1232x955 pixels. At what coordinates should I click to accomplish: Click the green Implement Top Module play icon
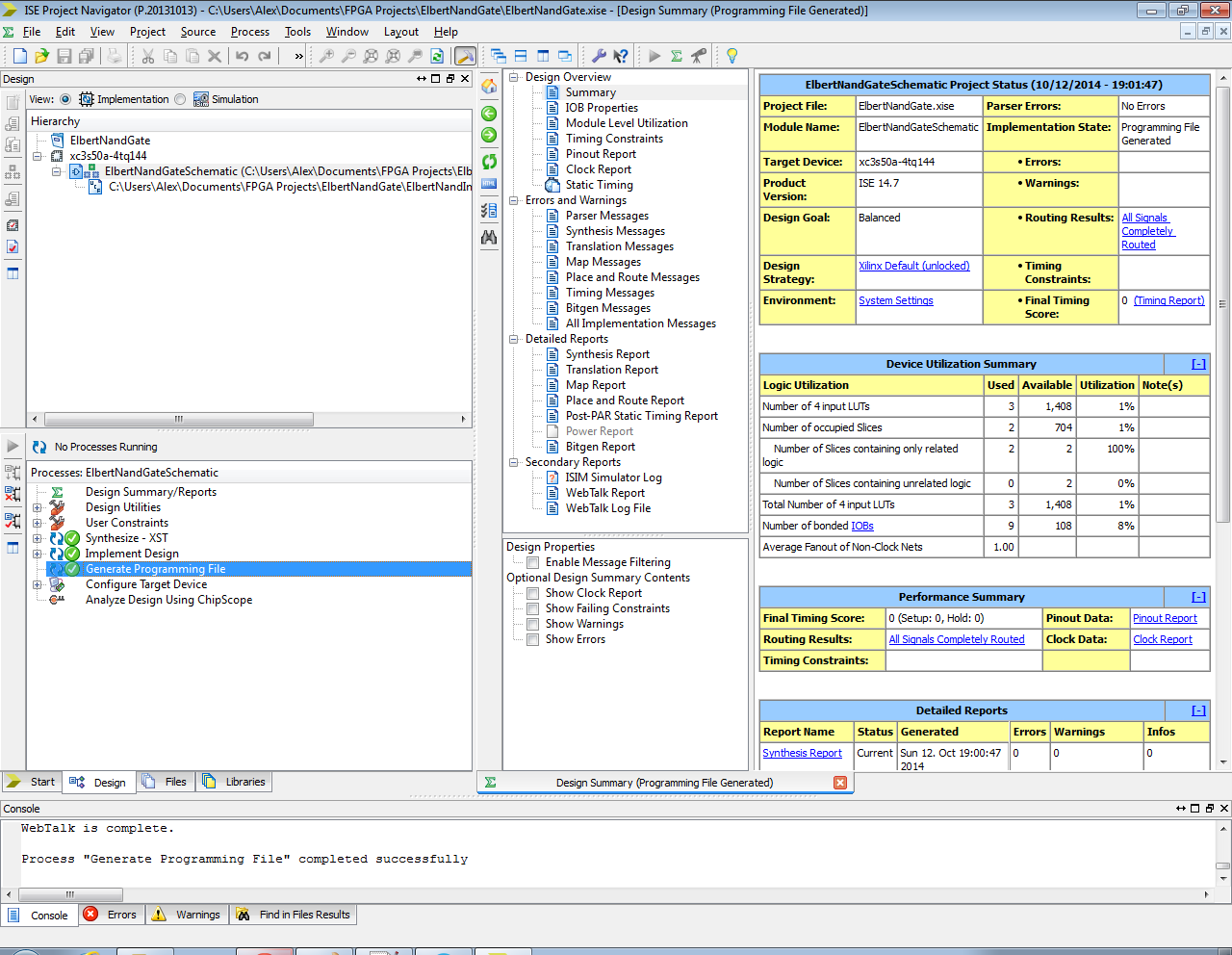point(654,56)
